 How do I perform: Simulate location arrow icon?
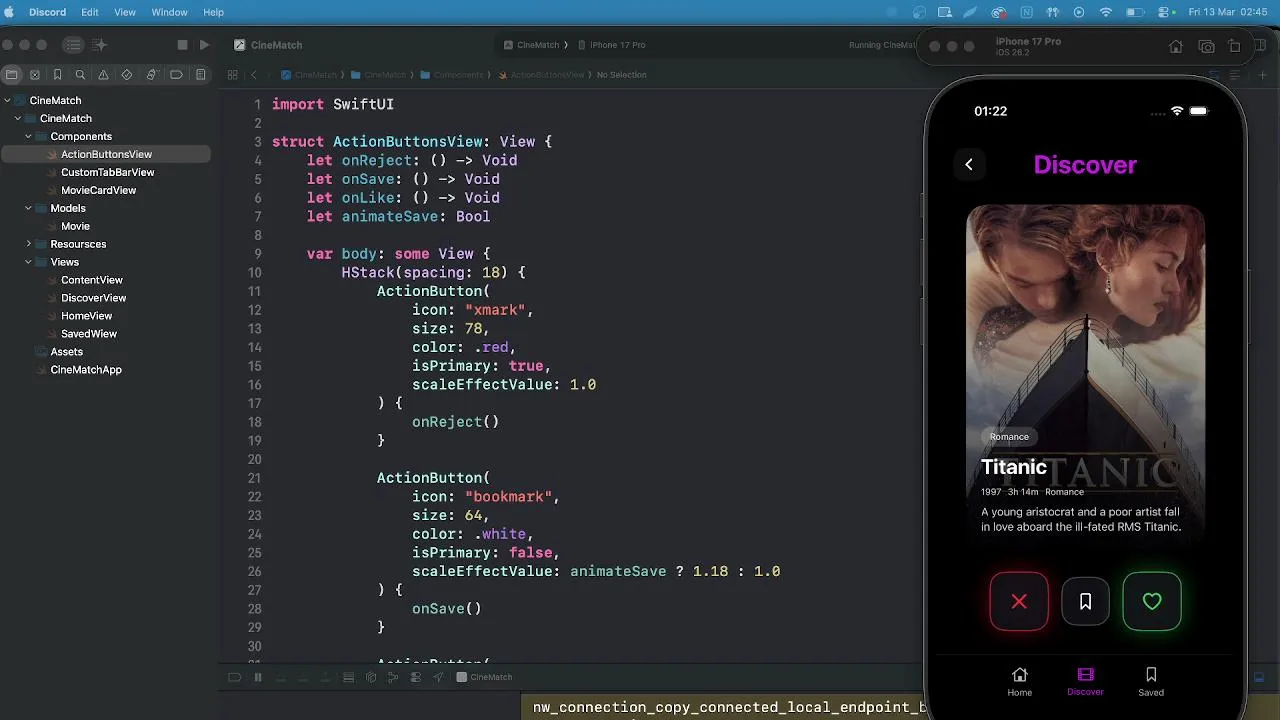coord(438,677)
